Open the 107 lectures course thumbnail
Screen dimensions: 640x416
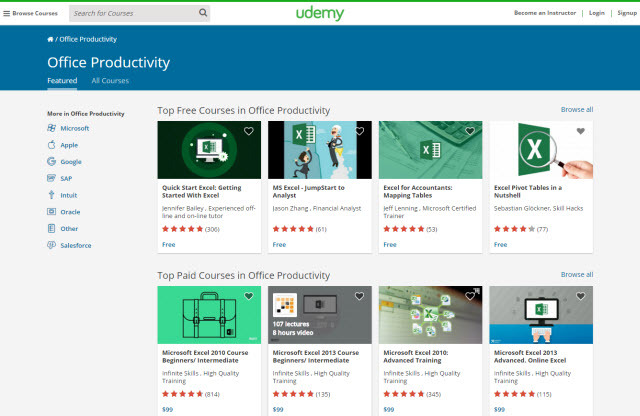point(320,315)
